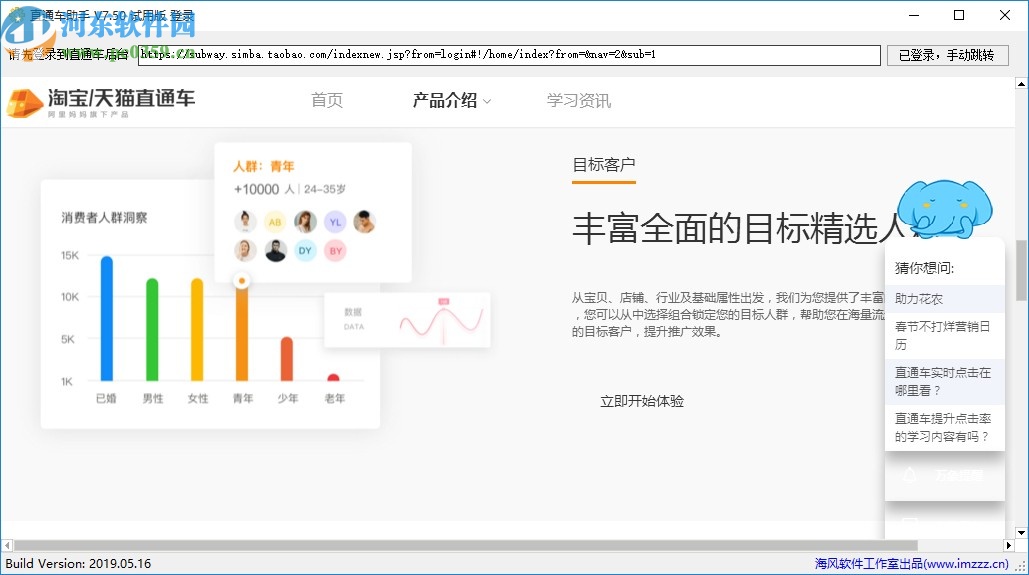Click the 青年 orange bar marker dot
This screenshot has height=575, width=1029.
242,281
